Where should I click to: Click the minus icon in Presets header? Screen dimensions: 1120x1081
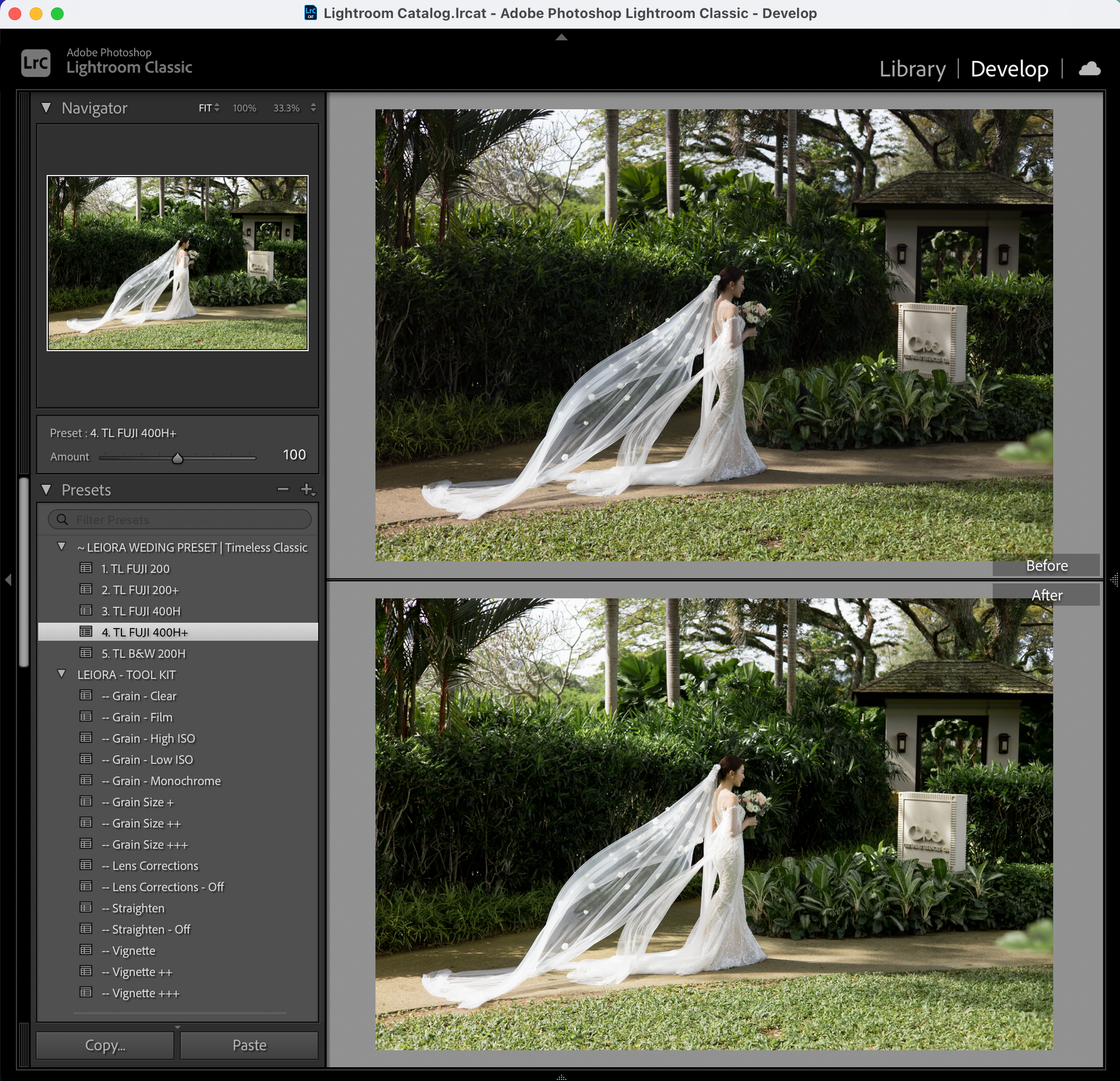point(283,489)
